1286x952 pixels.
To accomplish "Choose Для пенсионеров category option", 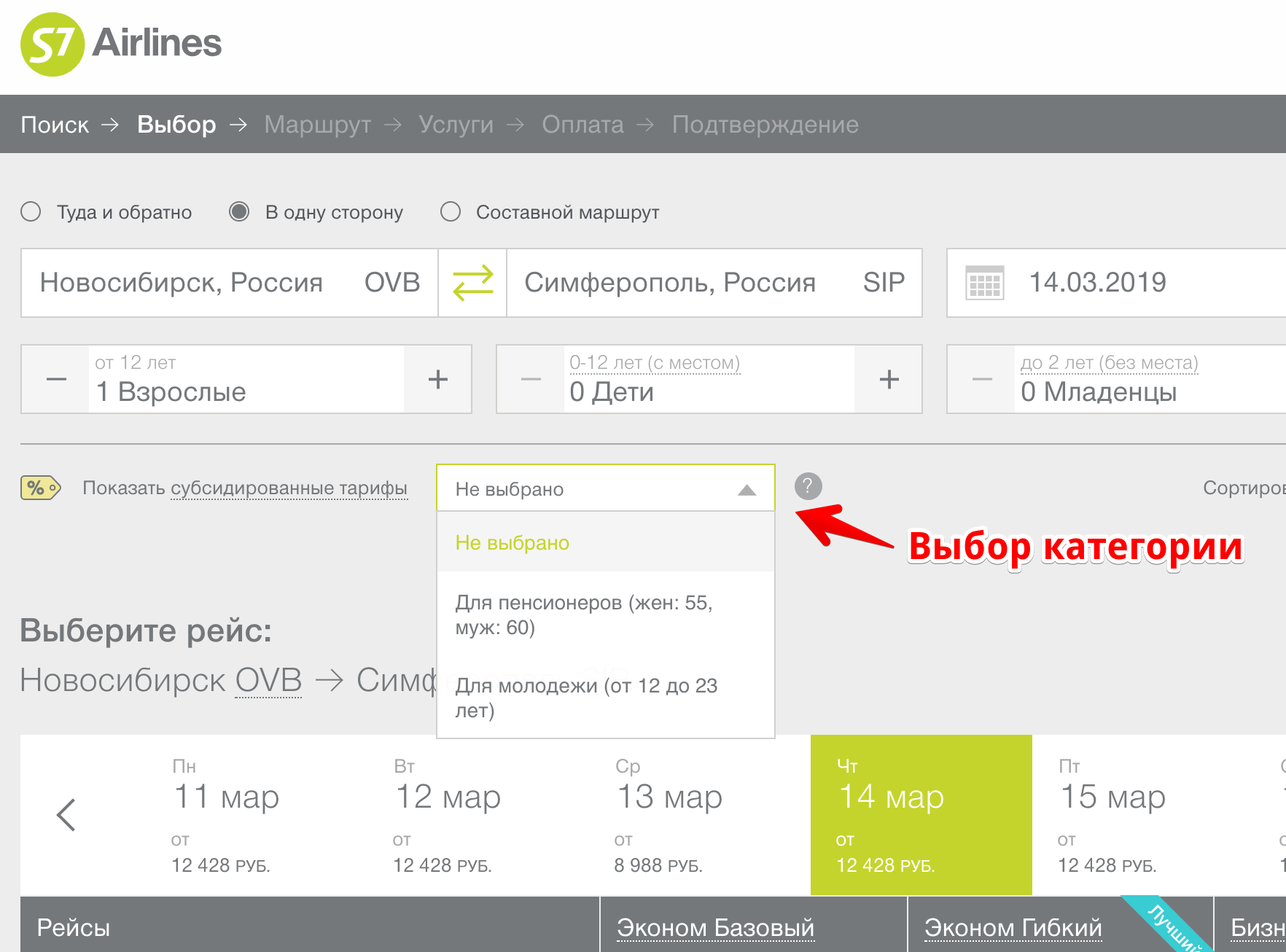I will (x=605, y=614).
